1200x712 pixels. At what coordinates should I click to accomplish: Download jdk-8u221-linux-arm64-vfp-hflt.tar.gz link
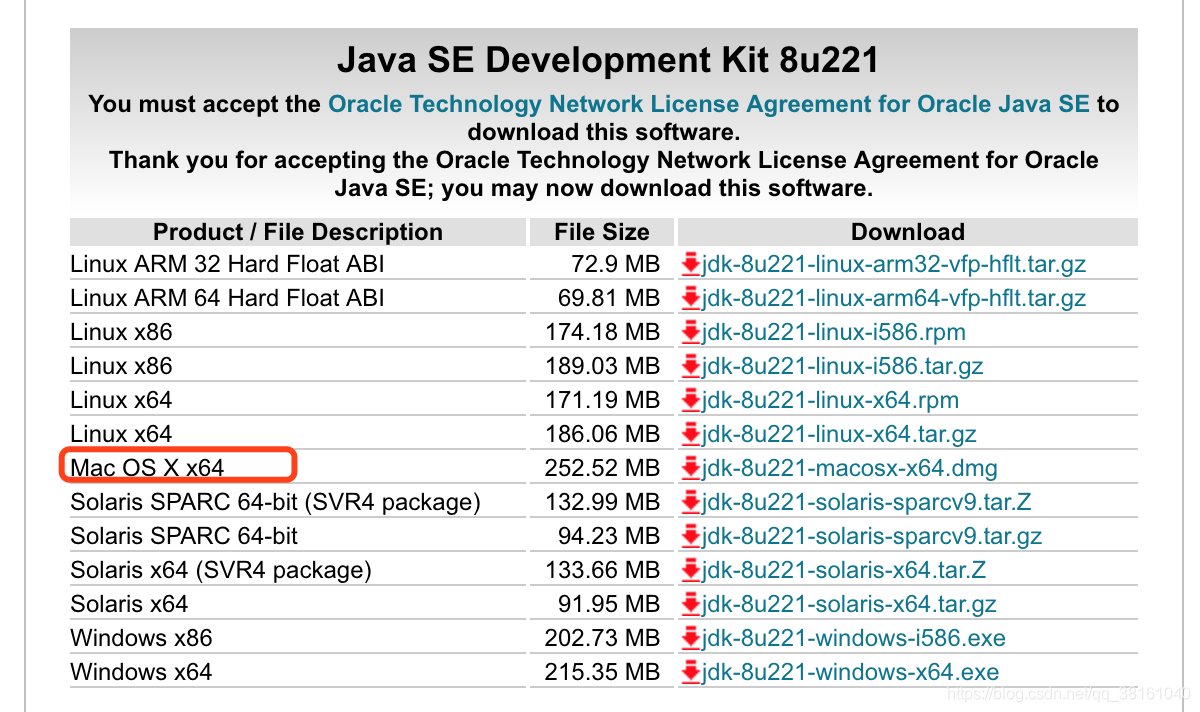click(x=894, y=299)
